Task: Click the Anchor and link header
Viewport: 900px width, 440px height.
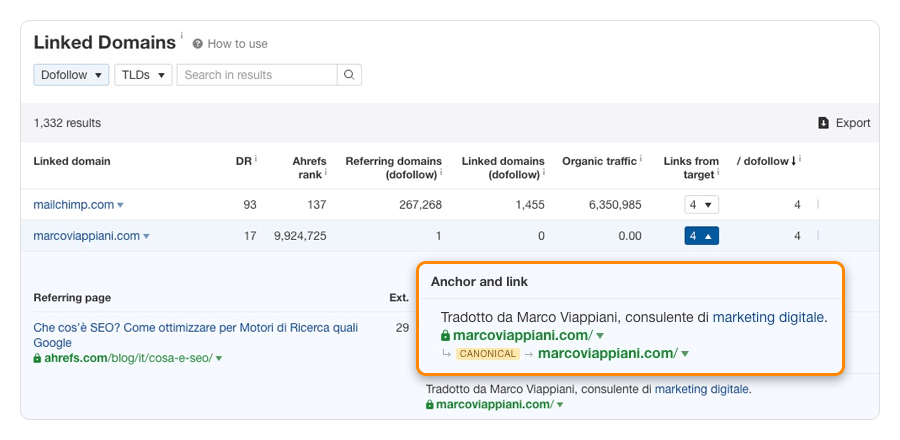Action: pos(479,282)
